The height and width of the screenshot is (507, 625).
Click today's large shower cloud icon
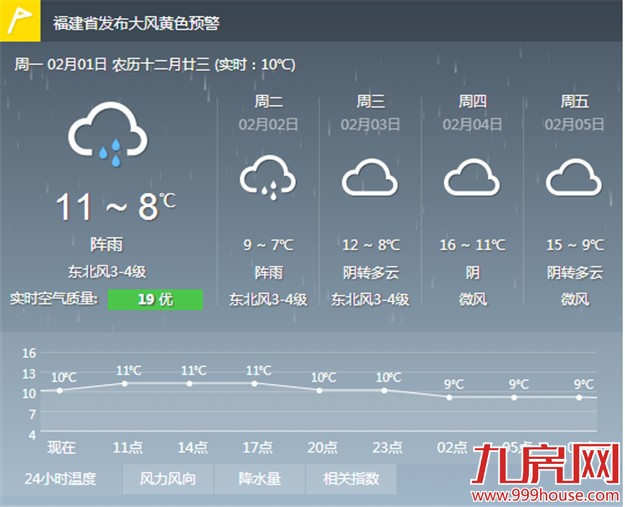pyautogui.click(x=108, y=134)
